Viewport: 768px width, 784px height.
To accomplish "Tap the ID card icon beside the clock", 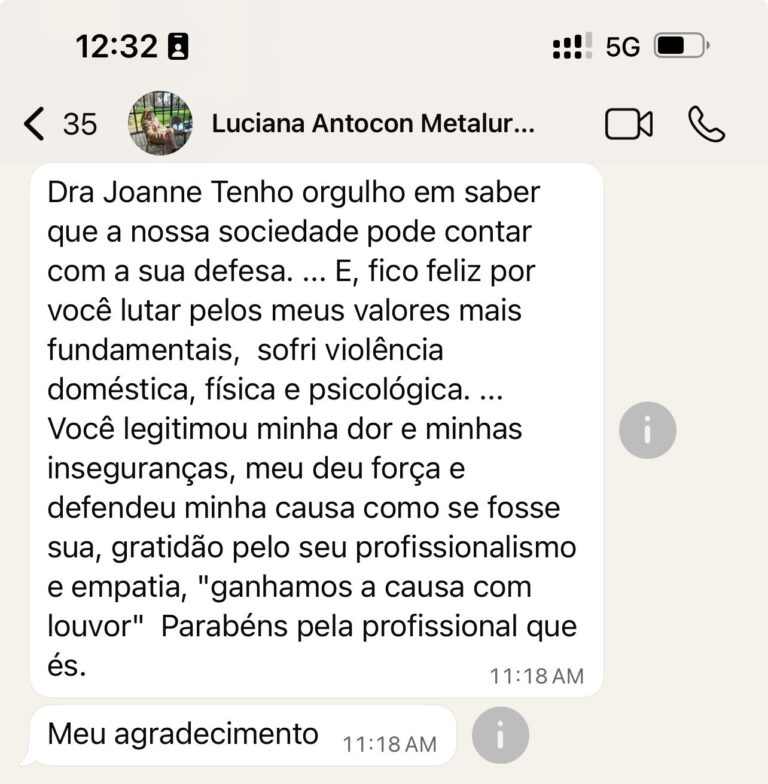I will [x=178, y=46].
